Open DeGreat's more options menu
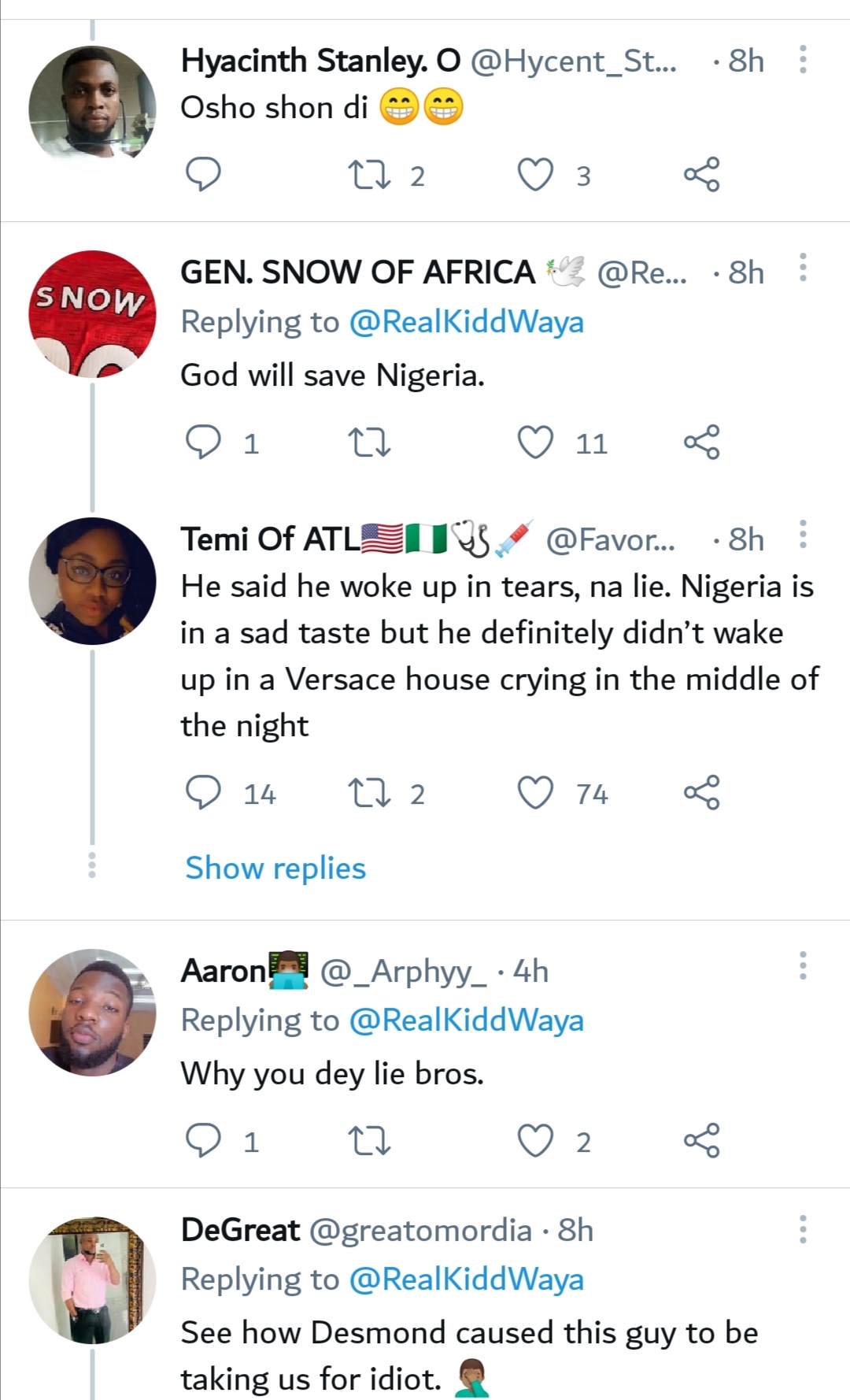Screen dimensions: 850x1400 pyautogui.click(x=803, y=1229)
